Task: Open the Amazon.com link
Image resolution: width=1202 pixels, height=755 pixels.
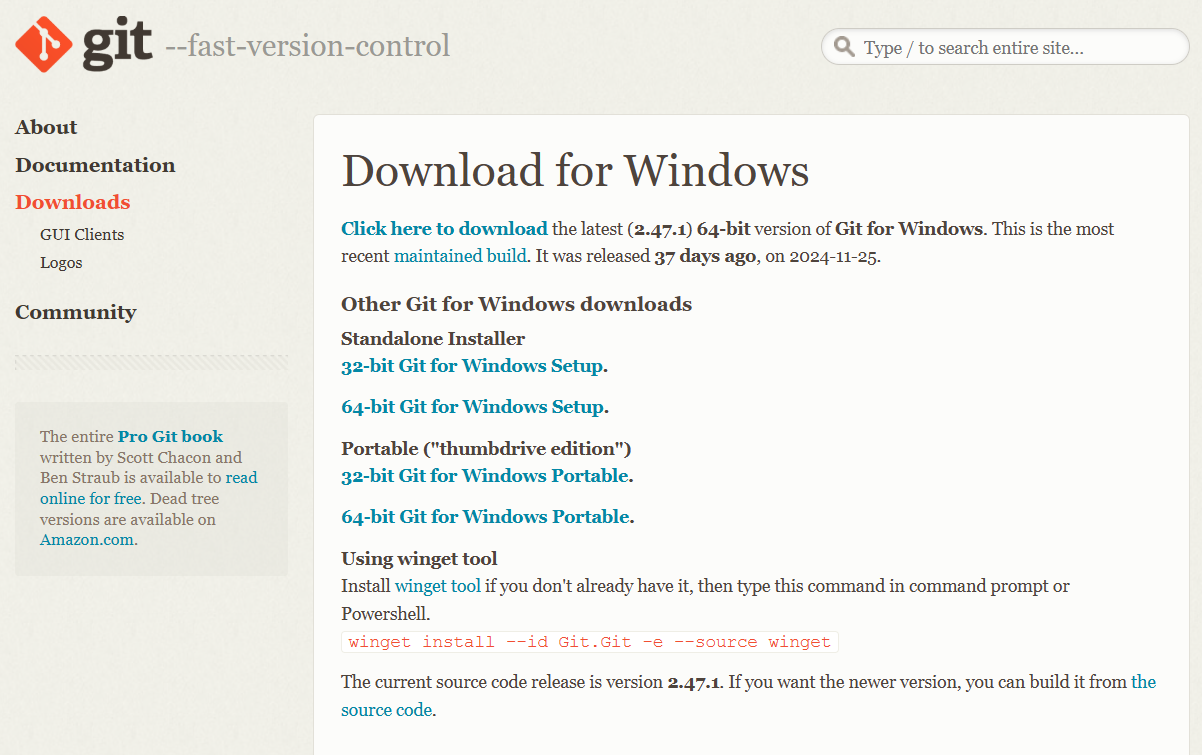Action: click(x=87, y=540)
